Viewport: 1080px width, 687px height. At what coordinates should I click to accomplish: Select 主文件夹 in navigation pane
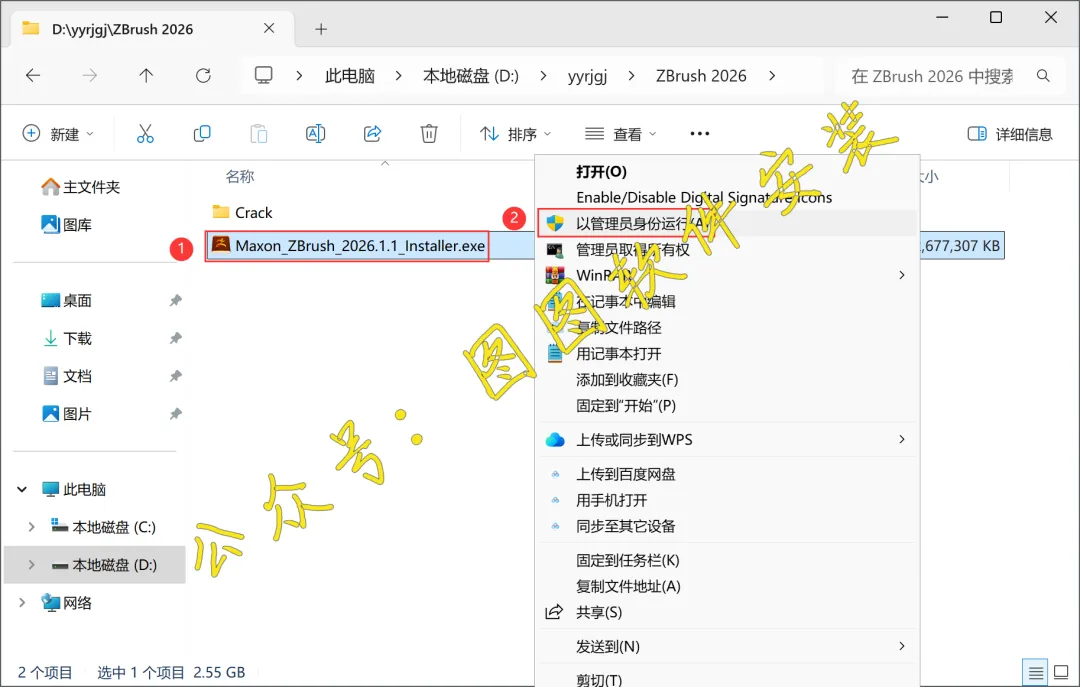(81, 187)
